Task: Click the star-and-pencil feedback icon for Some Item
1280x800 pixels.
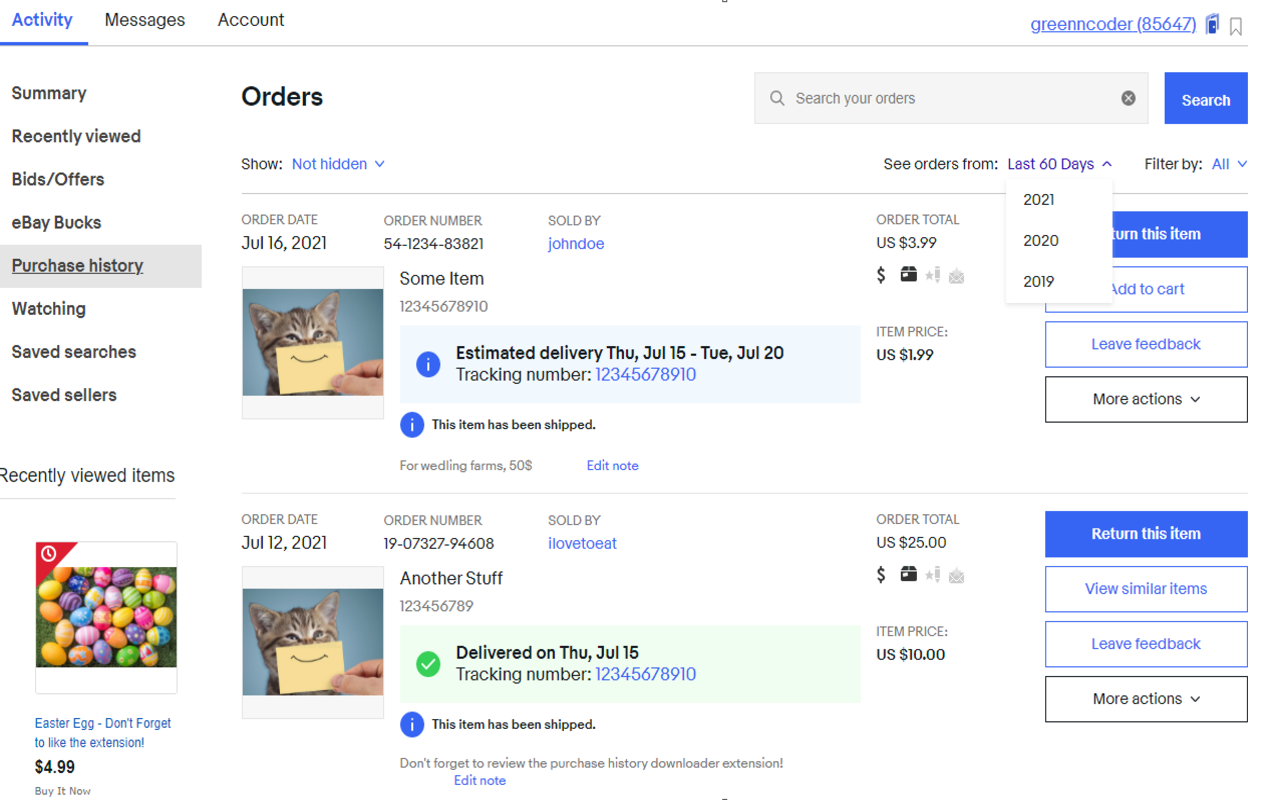Action: click(x=932, y=275)
